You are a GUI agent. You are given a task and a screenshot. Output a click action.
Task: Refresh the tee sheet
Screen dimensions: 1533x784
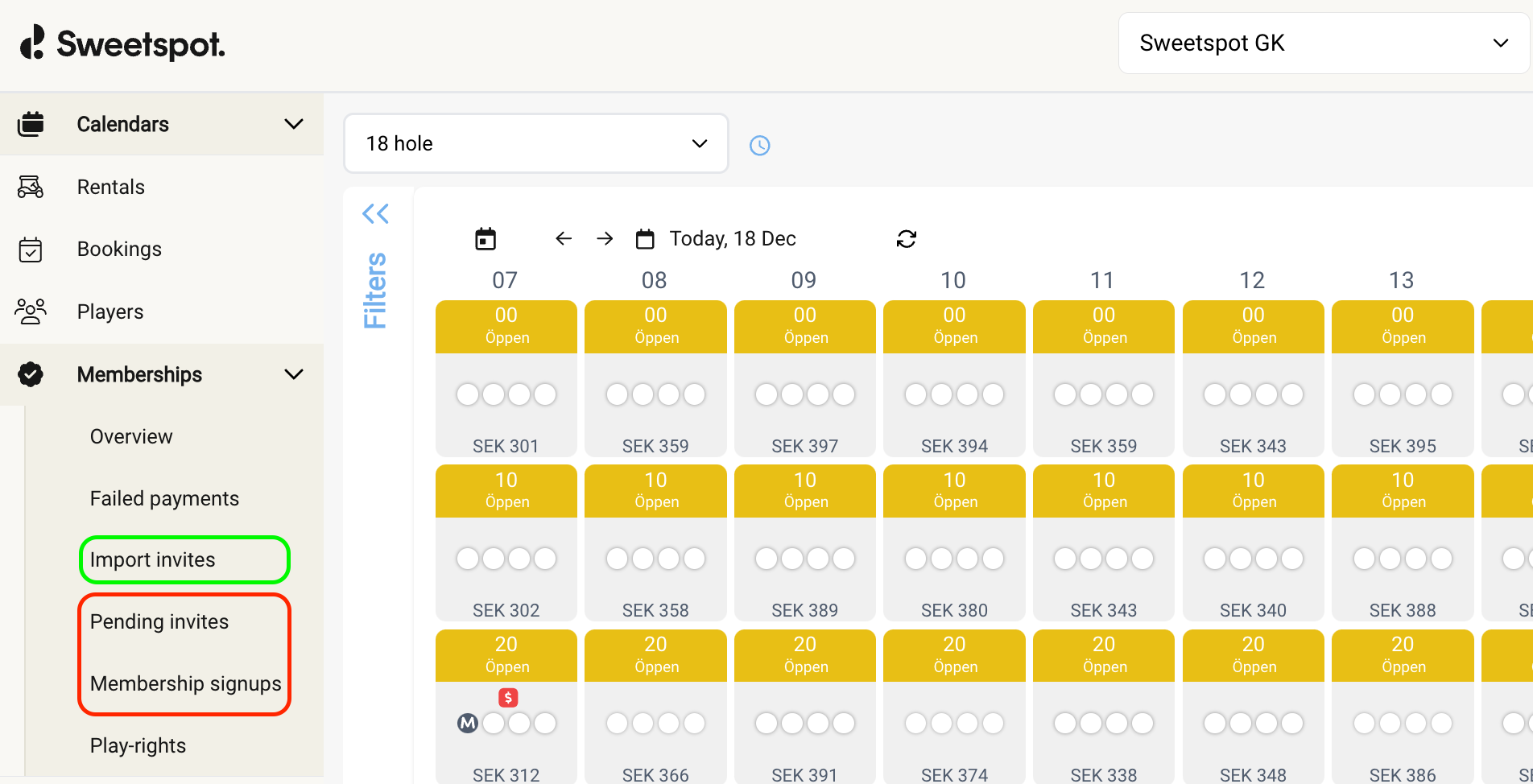point(907,239)
